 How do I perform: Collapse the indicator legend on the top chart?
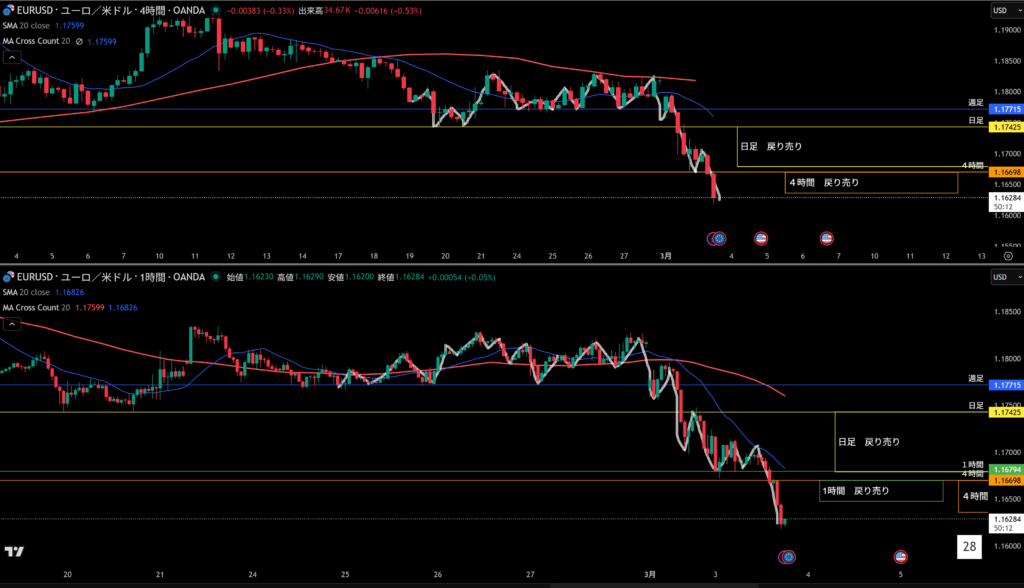(x=11, y=57)
